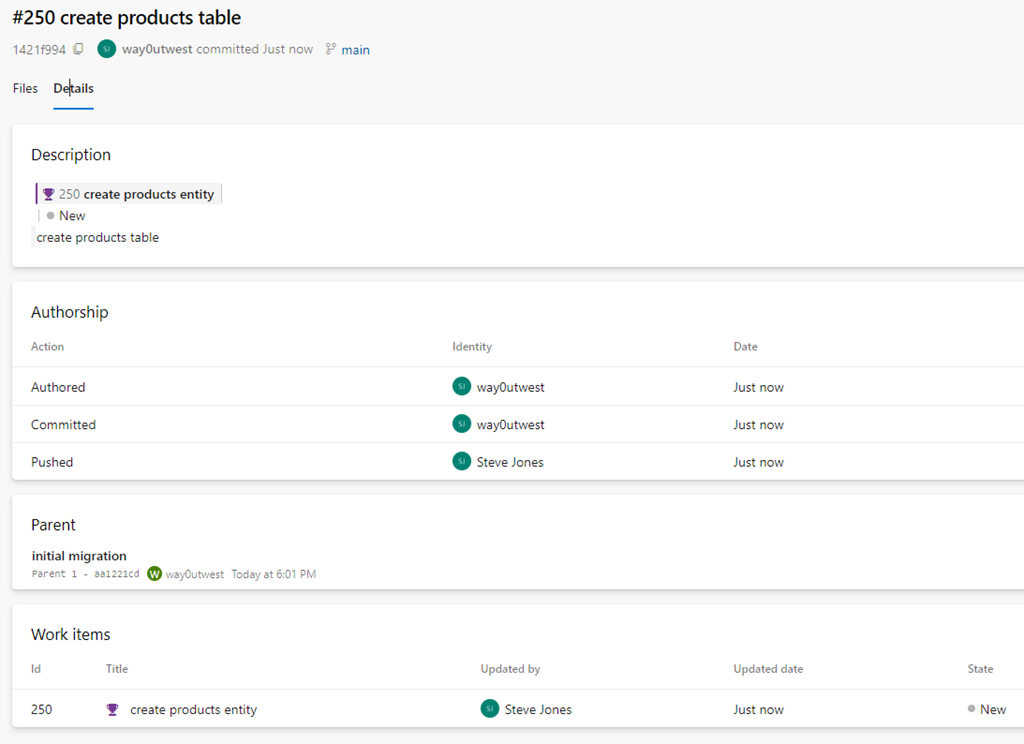Click way0utwest's avatar in the Authored row

[x=461, y=386]
